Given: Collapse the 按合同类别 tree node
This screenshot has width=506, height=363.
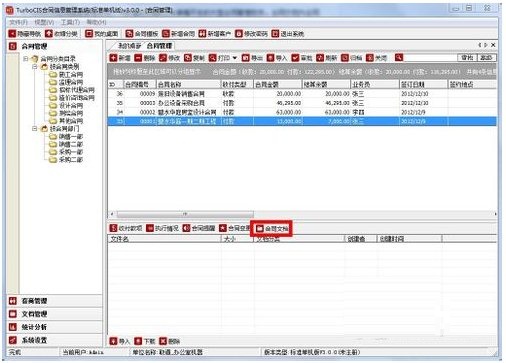Looking at the screenshot, I should tap(35, 67).
